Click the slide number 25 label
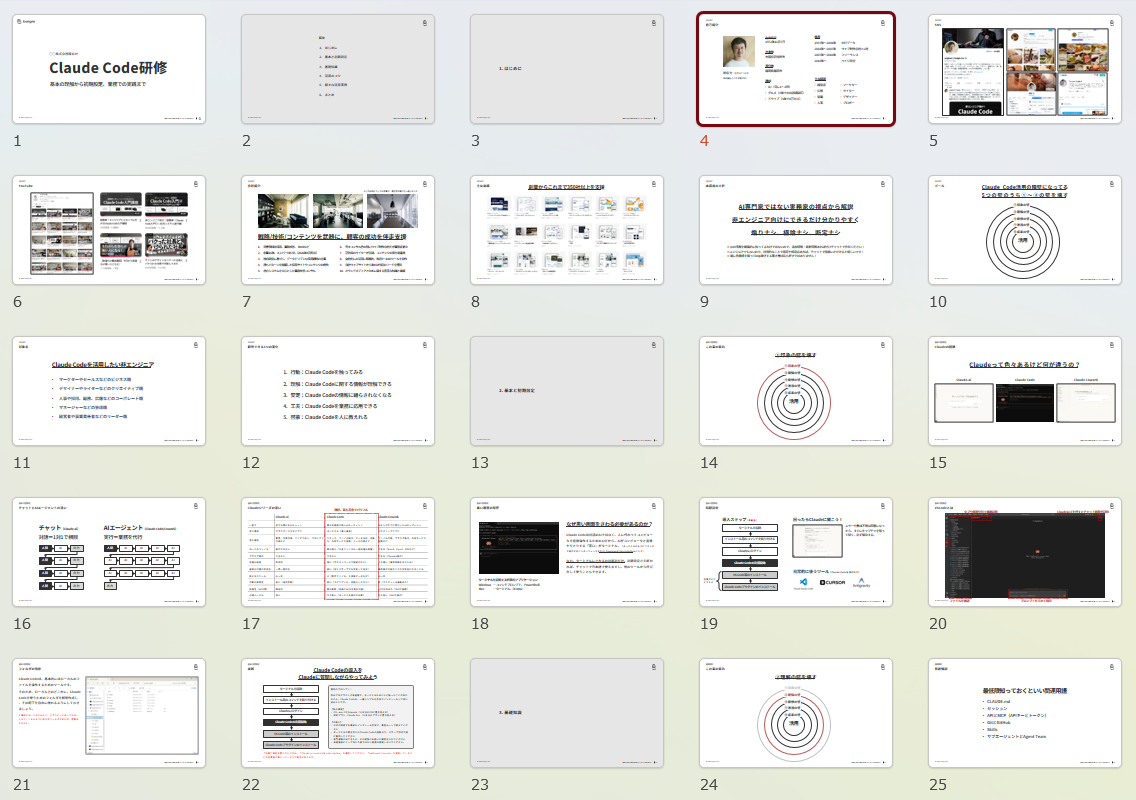The image size is (1136, 800). 937,784
